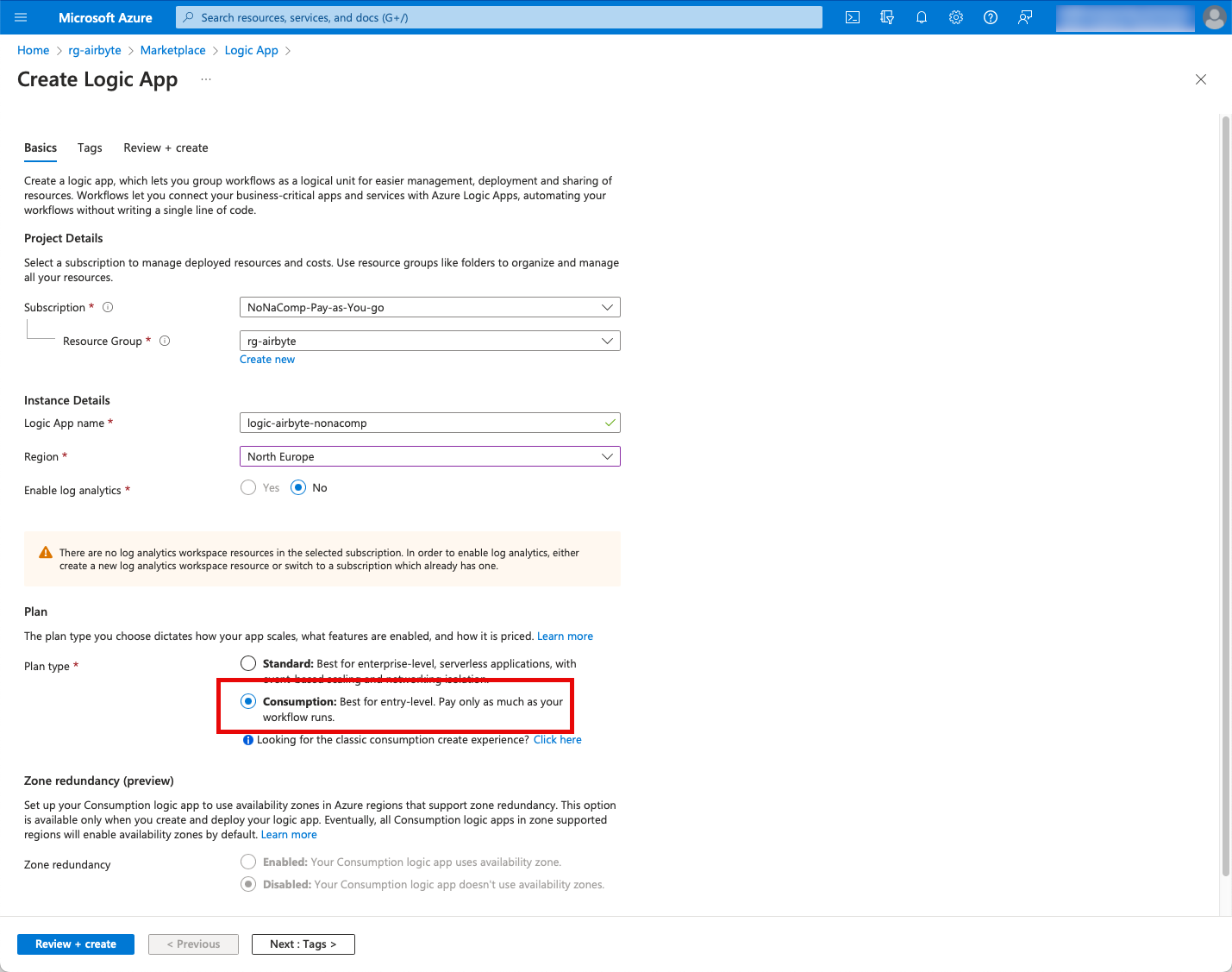Click the Subscription info icon
1232x972 pixels.
click(108, 307)
